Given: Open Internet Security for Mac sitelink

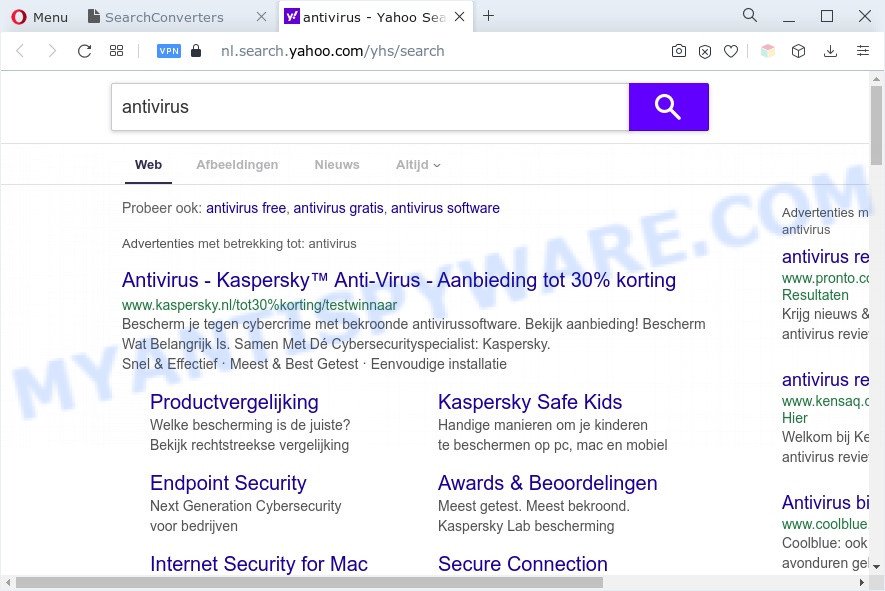Looking at the screenshot, I should [259, 564].
